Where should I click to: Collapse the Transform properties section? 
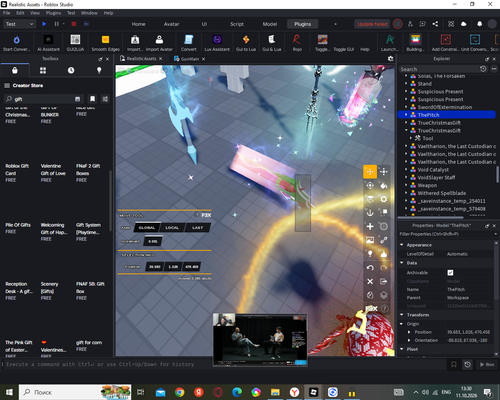click(402, 315)
